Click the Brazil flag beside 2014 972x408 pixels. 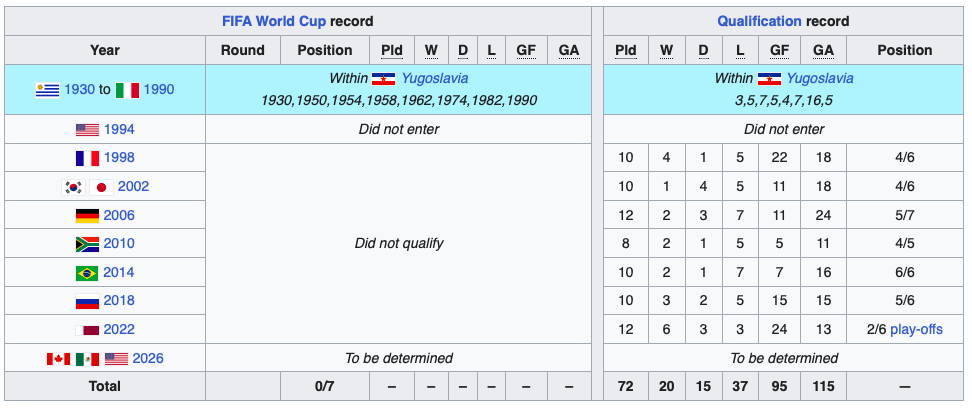click(x=87, y=273)
